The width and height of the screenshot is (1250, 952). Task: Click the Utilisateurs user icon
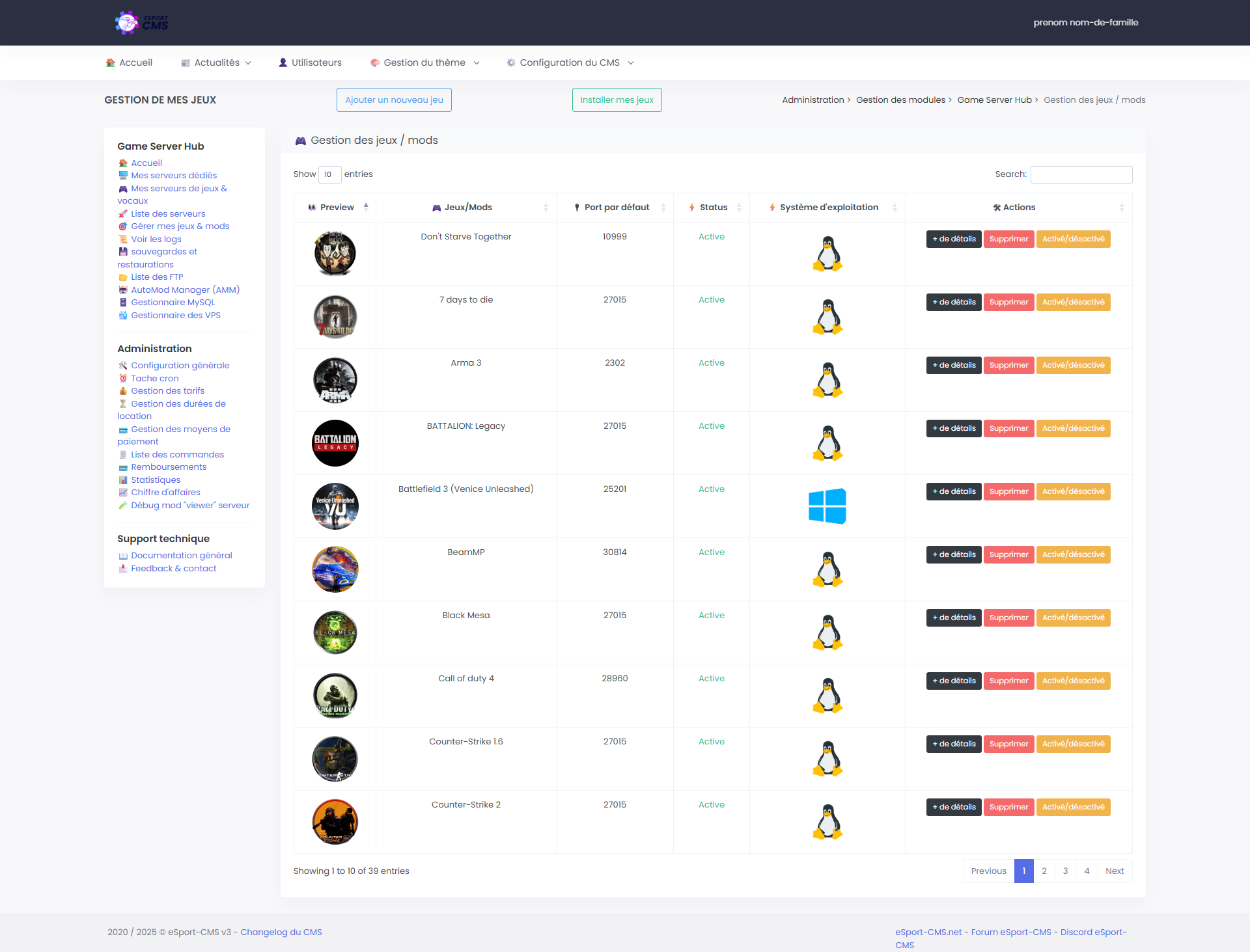tap(283, 63)
